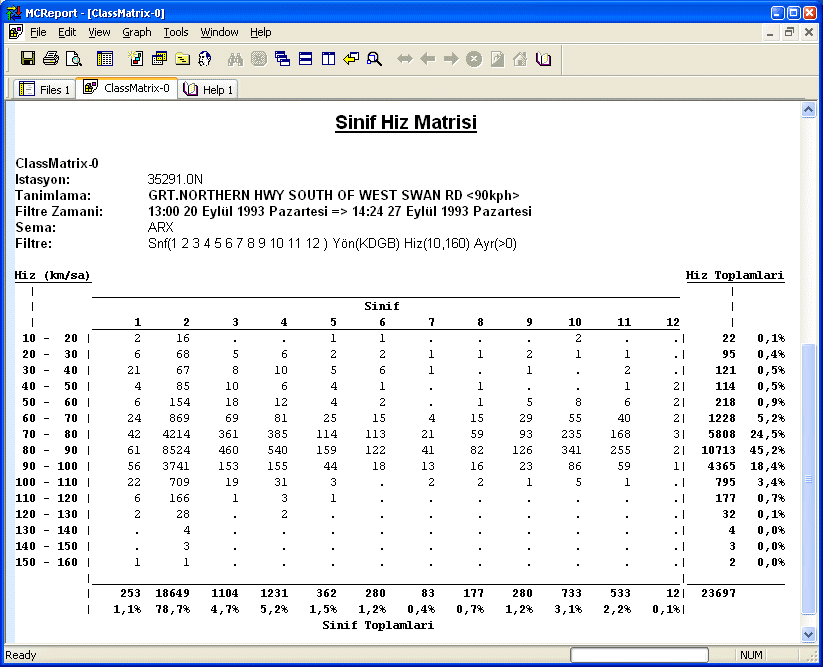Screen dimensions: 823x667
Task: Open the Tools menu
Action: (176, 33)
